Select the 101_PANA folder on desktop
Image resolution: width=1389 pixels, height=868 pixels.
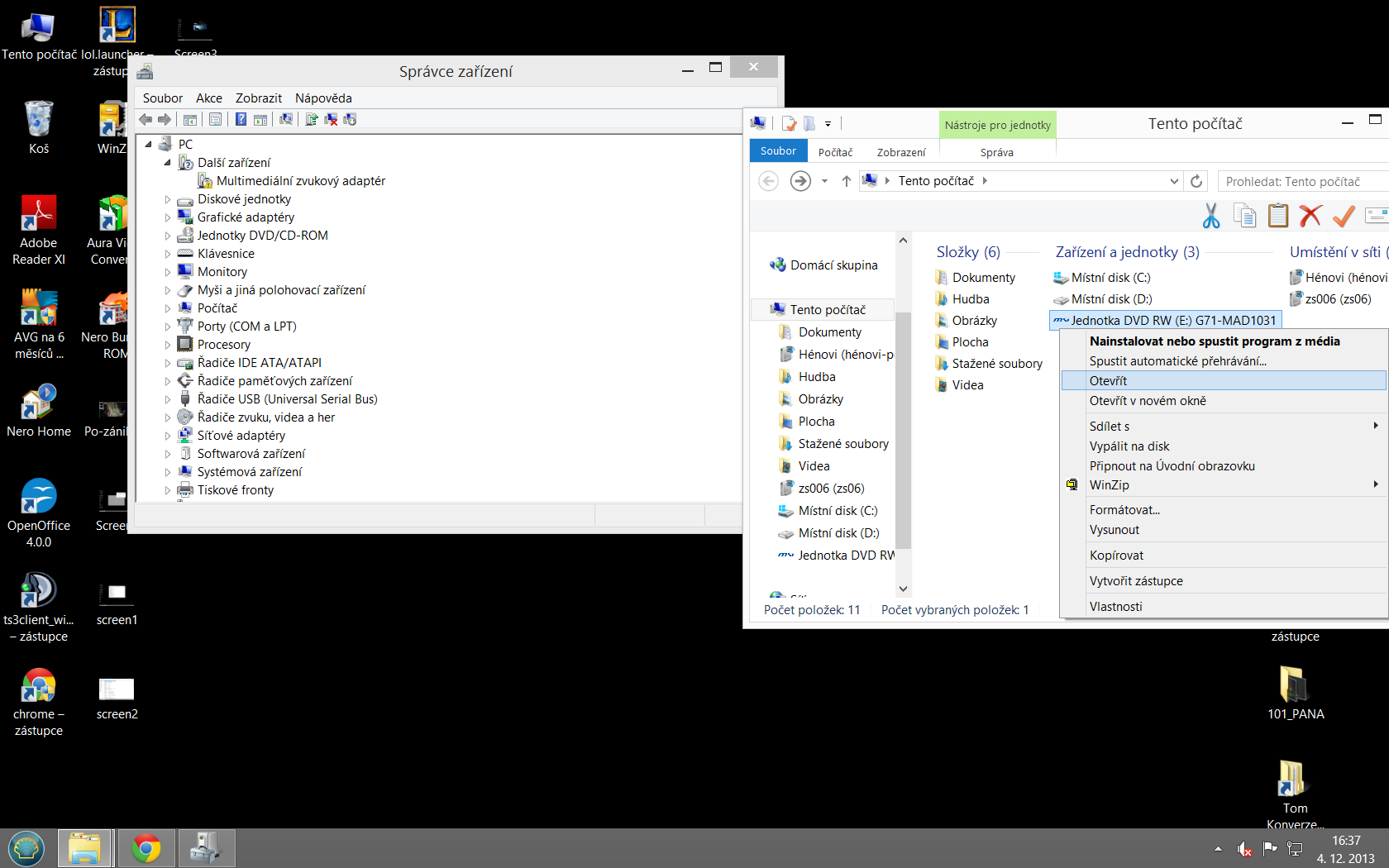(1296, 693)
